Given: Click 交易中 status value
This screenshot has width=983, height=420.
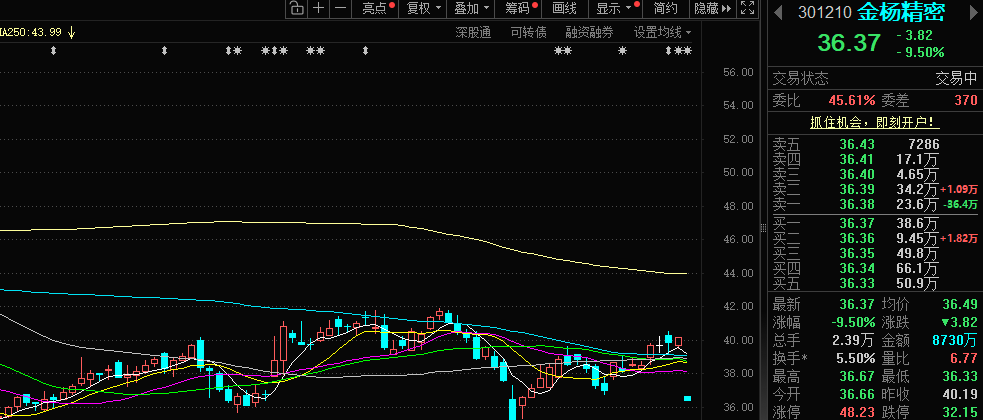Looking at the screenshot, I should tap(957, 78).
